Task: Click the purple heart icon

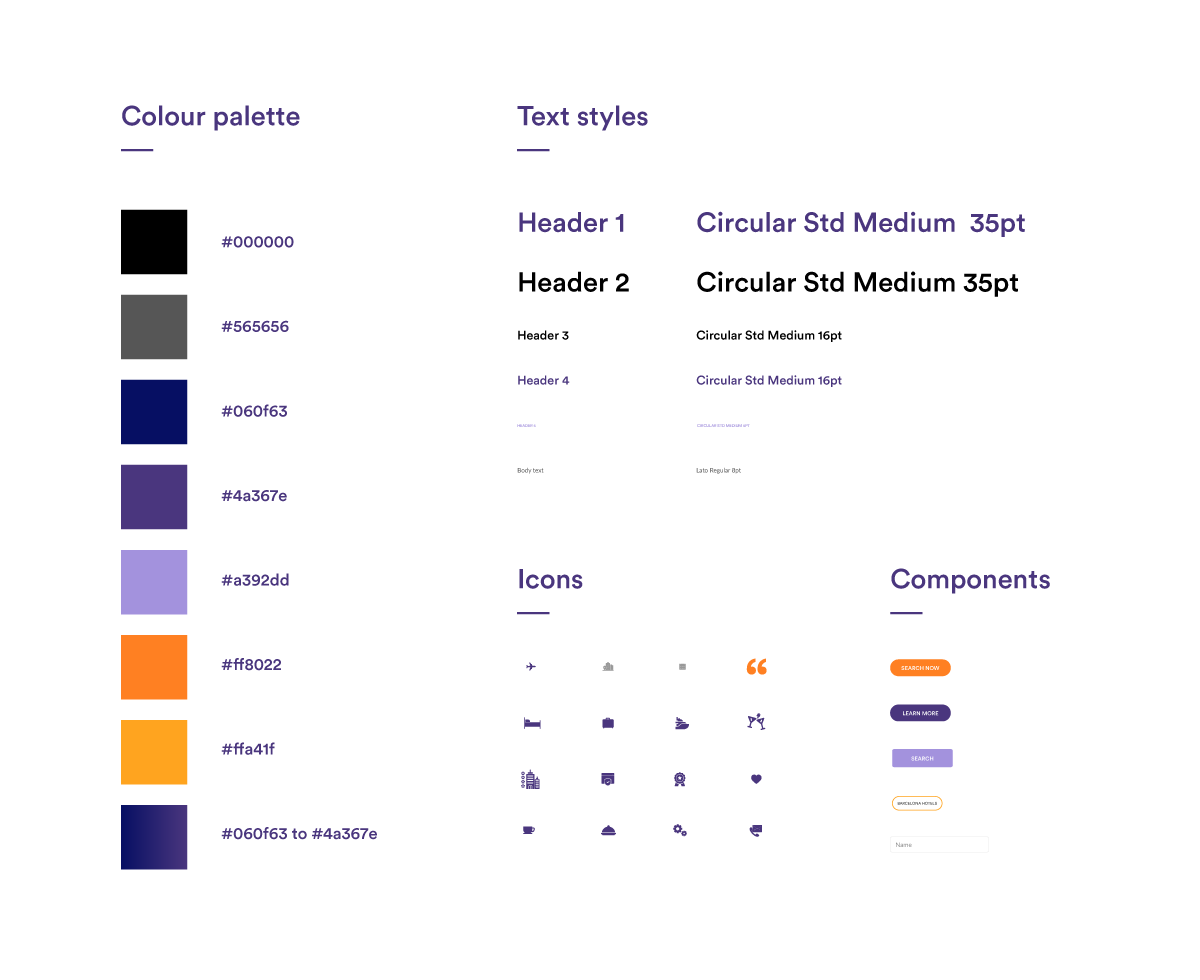Action: [x=756, y=779]
